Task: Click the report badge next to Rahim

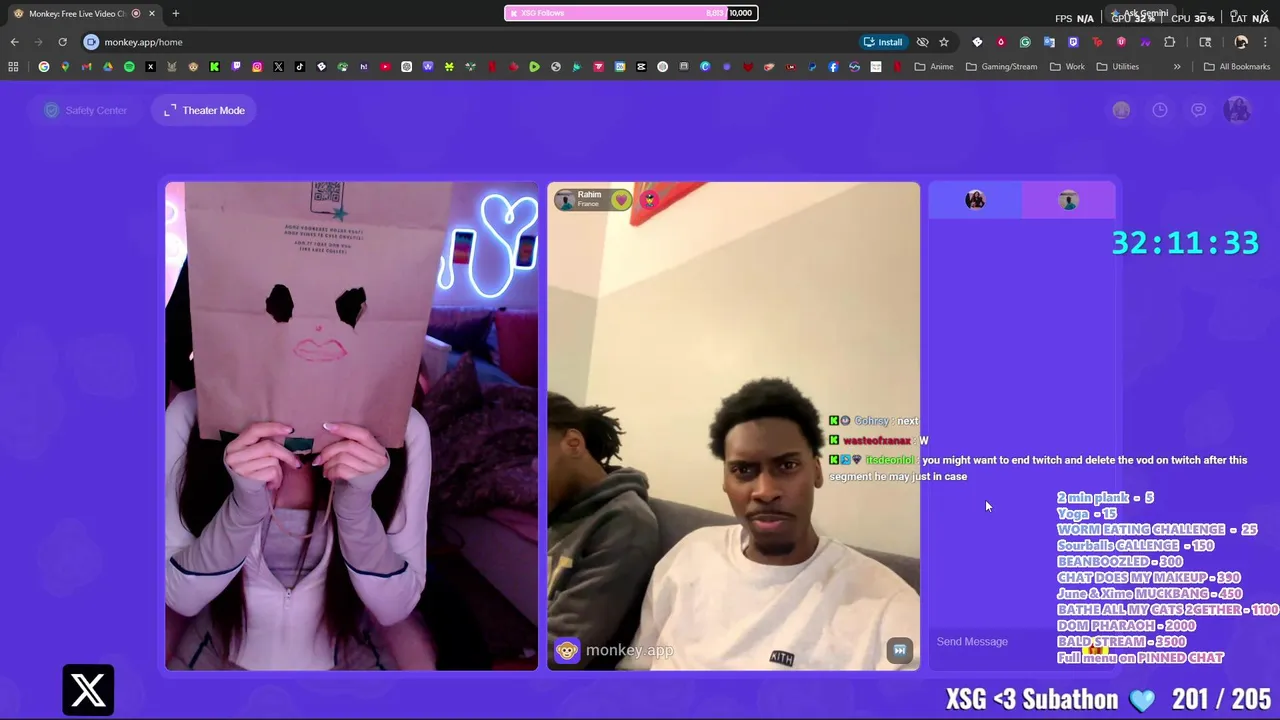Action: click(650, 200)
